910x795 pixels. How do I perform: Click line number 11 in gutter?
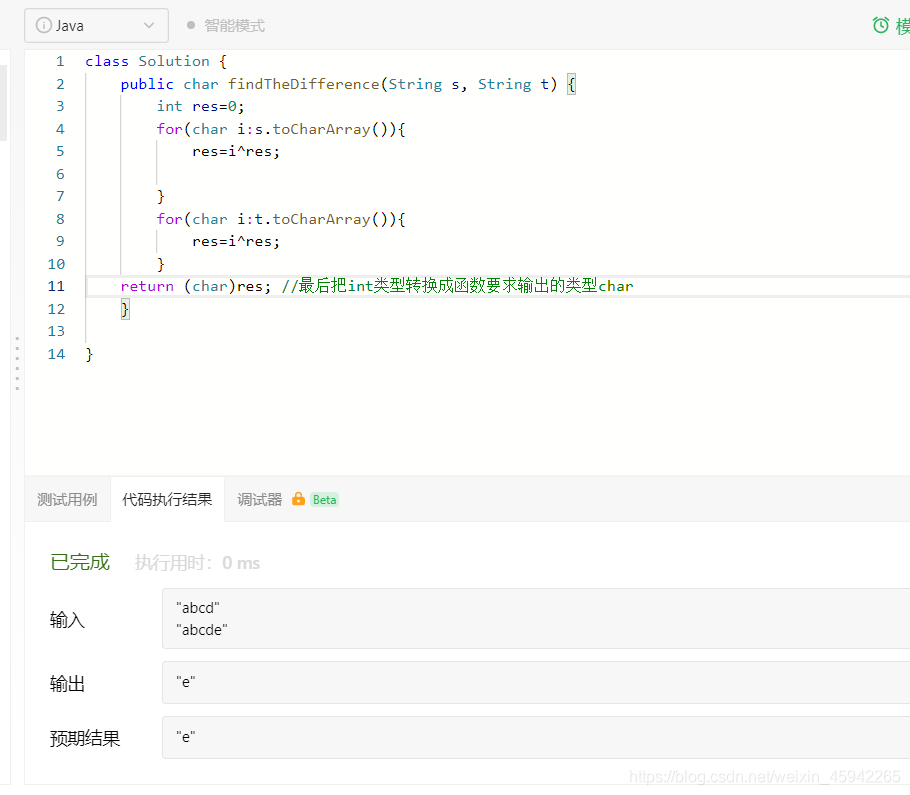56,286
